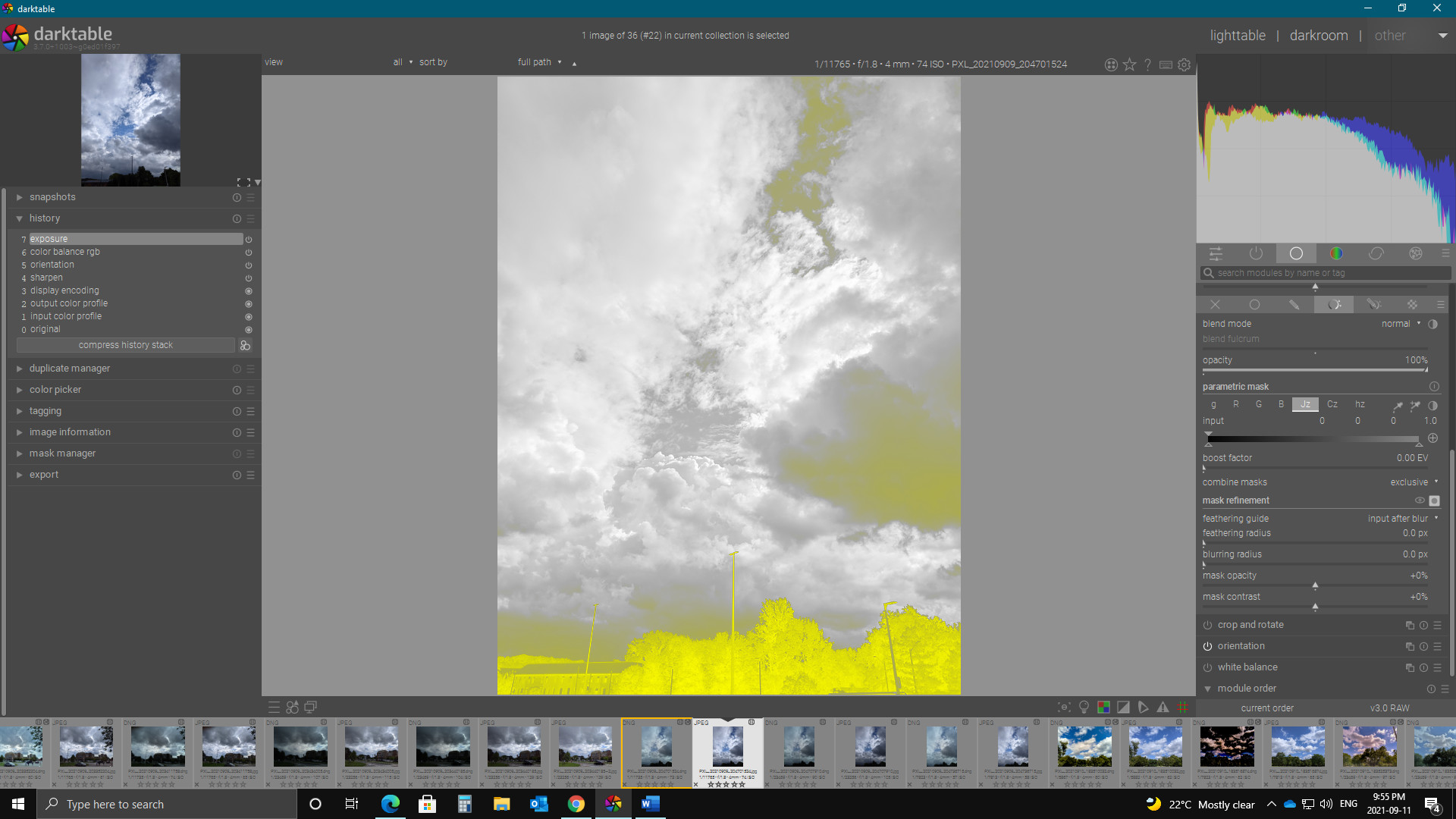Toggle the gamut check warning icon
Viewport: 1456px width, 819px height.
(x=1163, y=707)
